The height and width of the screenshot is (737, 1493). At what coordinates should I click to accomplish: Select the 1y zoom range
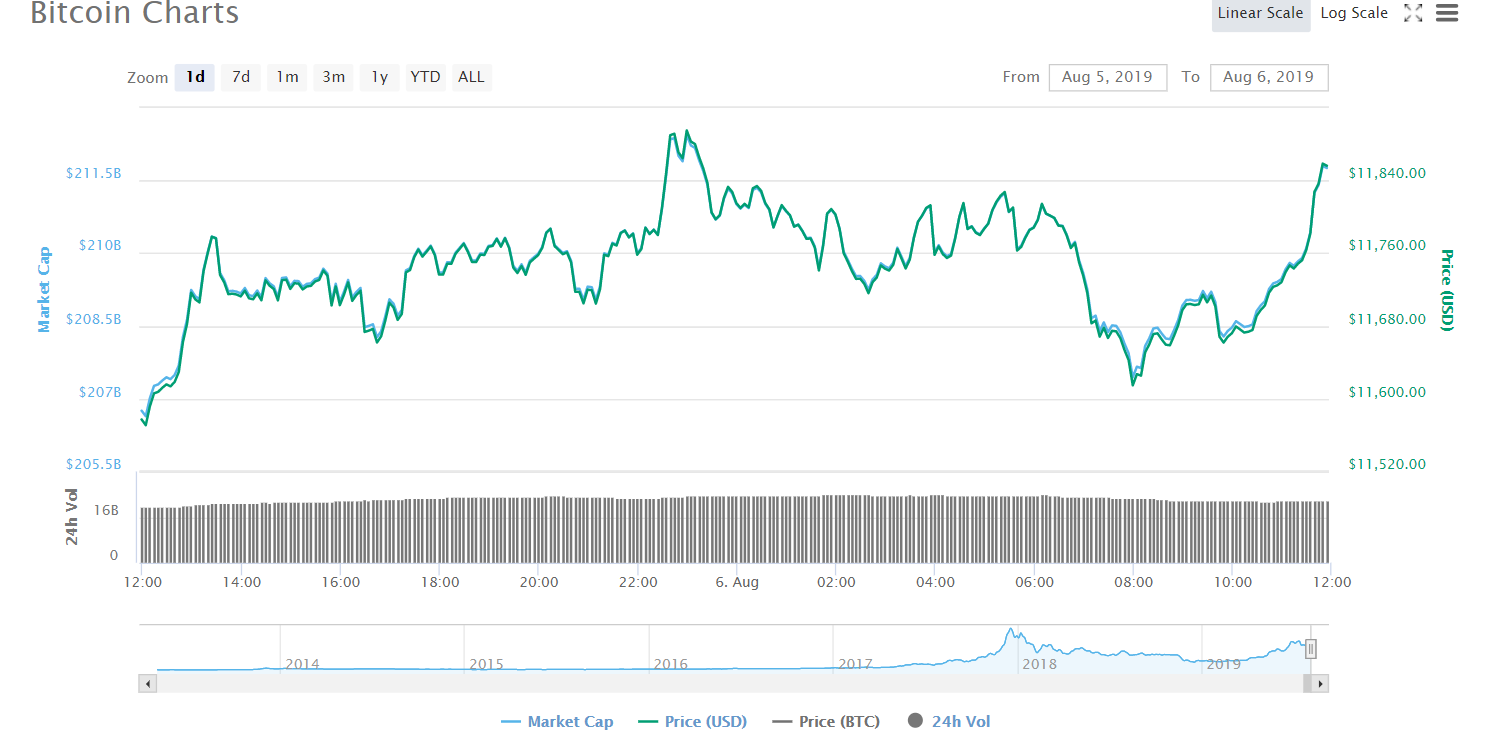click(x=379, y=77)
